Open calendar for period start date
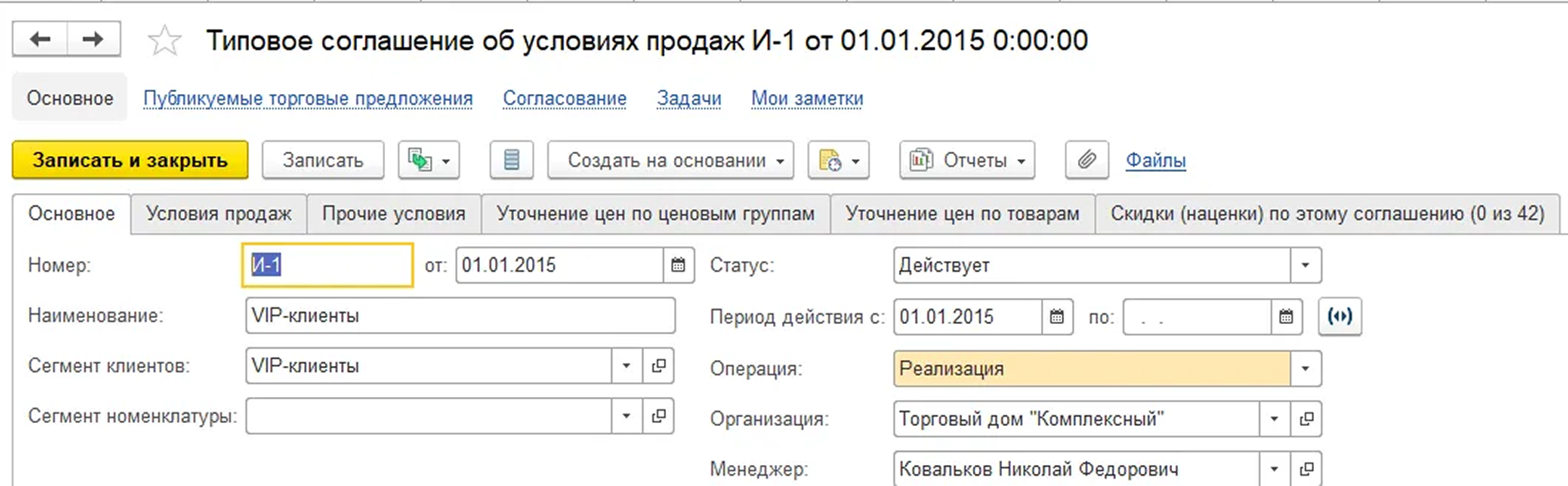The height and width of the screenshot is (486, 1568). pyautogui.click(x=1056, y=317)
